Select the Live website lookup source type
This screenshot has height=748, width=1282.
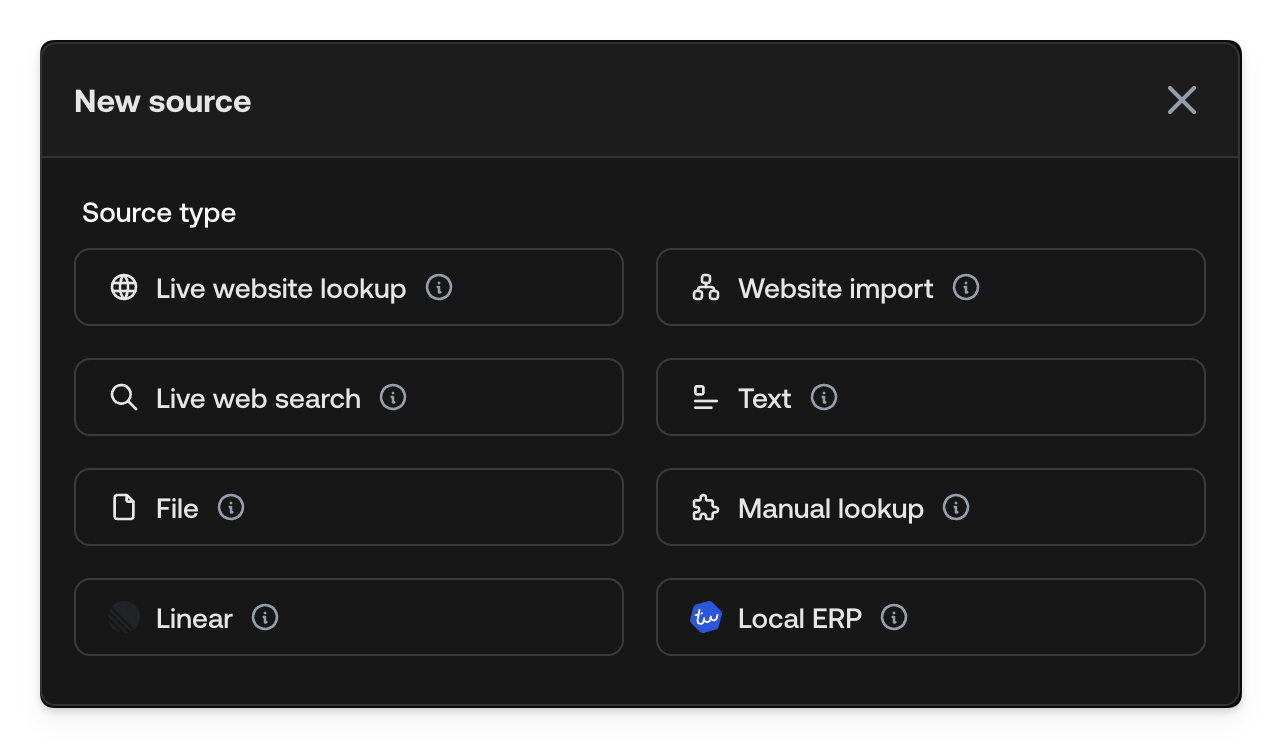(x=349, y=287)
